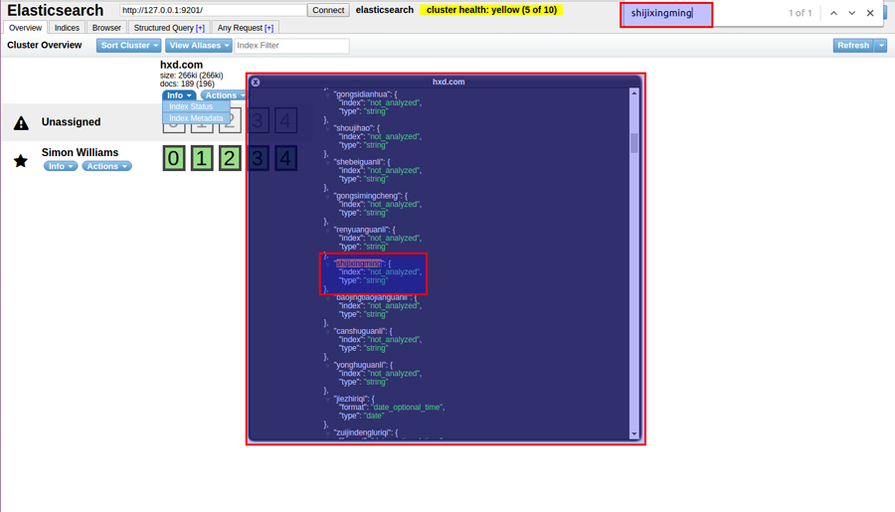The height and width of the screenshot is (512, 895).
Task: Collapse the renyuanguanli JSON node
Action: coord(328,230)
